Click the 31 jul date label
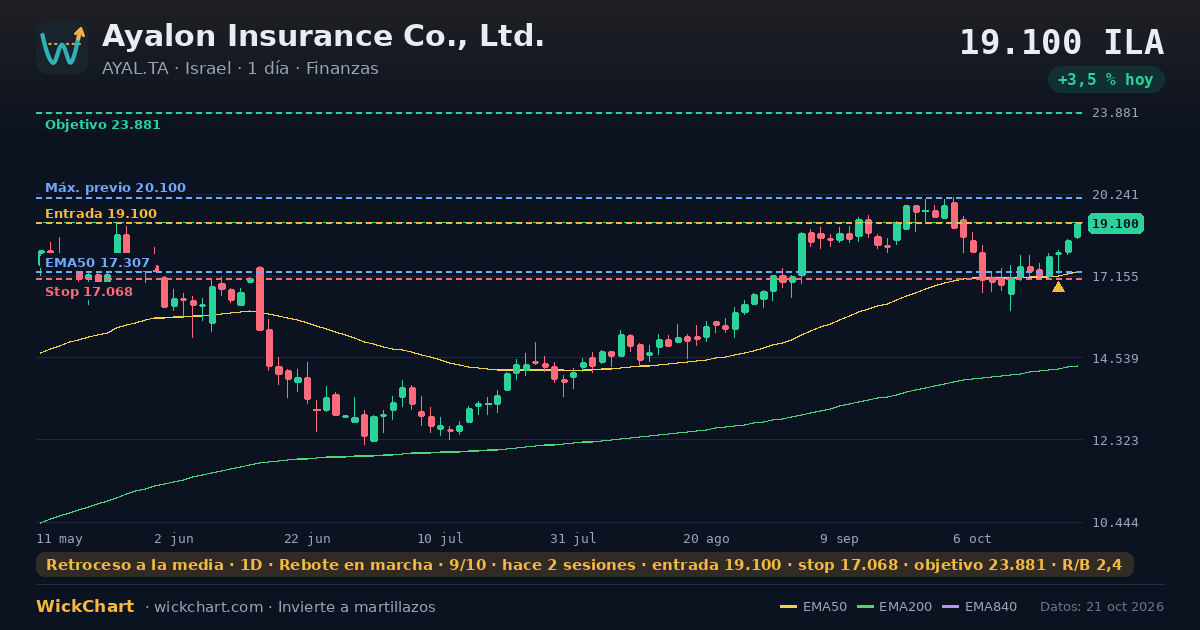This screenshot has width=1200, height=630. coord(573,539)
